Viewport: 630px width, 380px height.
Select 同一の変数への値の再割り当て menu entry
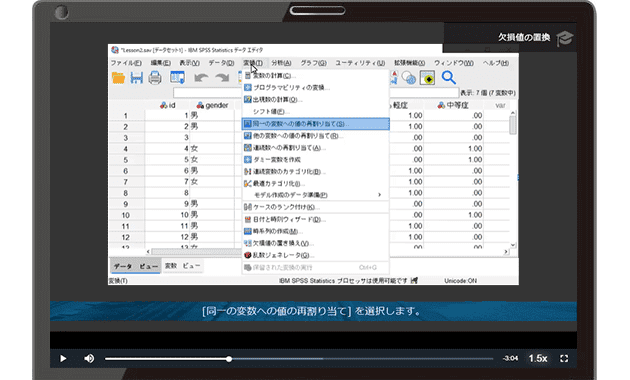pos(315,124)
